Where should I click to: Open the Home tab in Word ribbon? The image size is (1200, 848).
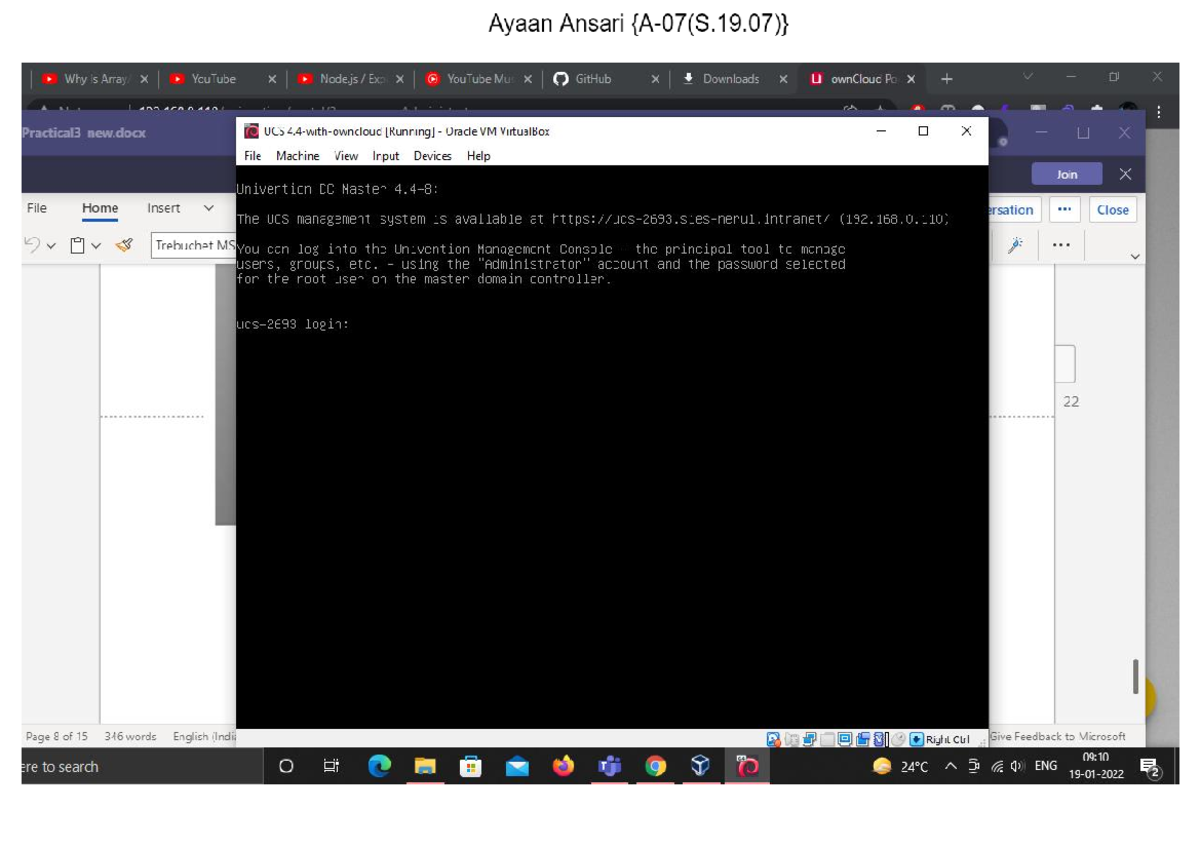point(100,208)
